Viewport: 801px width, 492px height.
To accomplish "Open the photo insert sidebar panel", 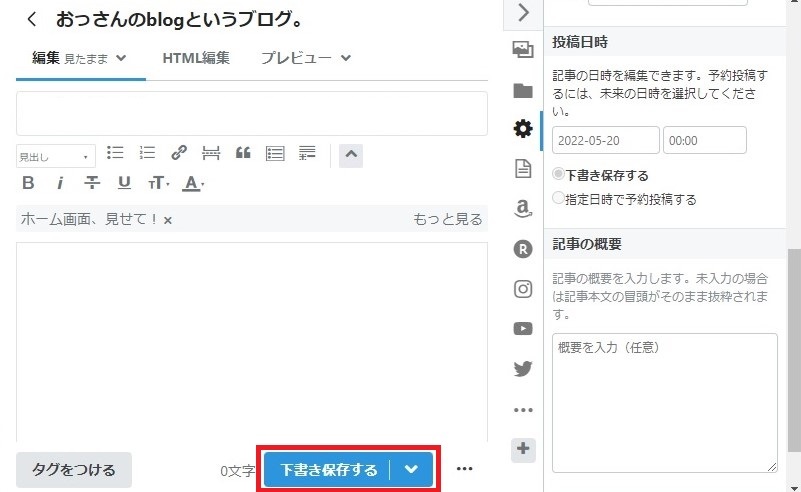I will (x=523, y=49).
